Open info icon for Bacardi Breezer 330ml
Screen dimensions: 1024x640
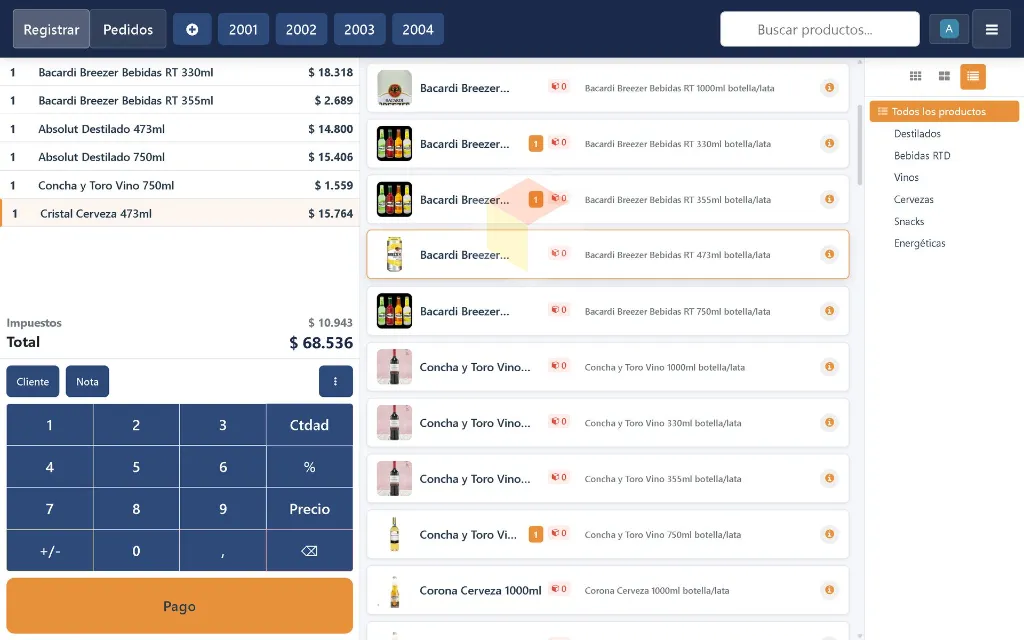coord(829,144)
